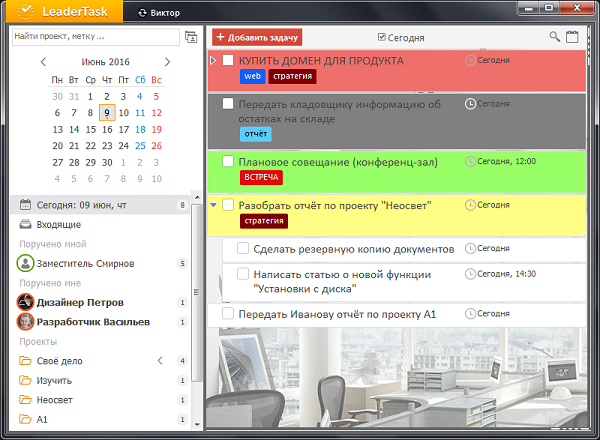
Task: Toggle the Сегодня filter checkbox in toolbar
Action: [382, 37]
